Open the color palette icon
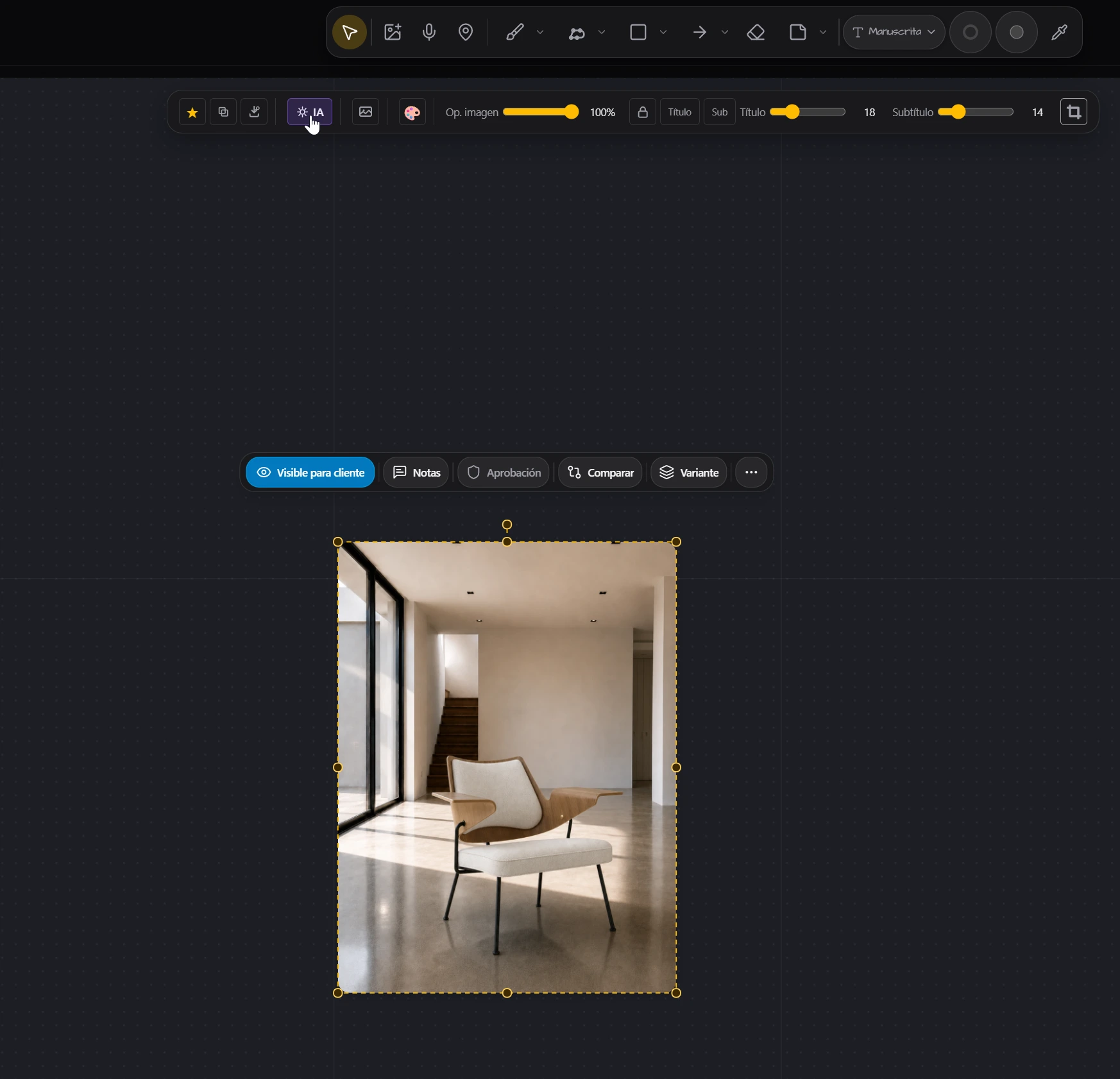 tap(412, 112)
